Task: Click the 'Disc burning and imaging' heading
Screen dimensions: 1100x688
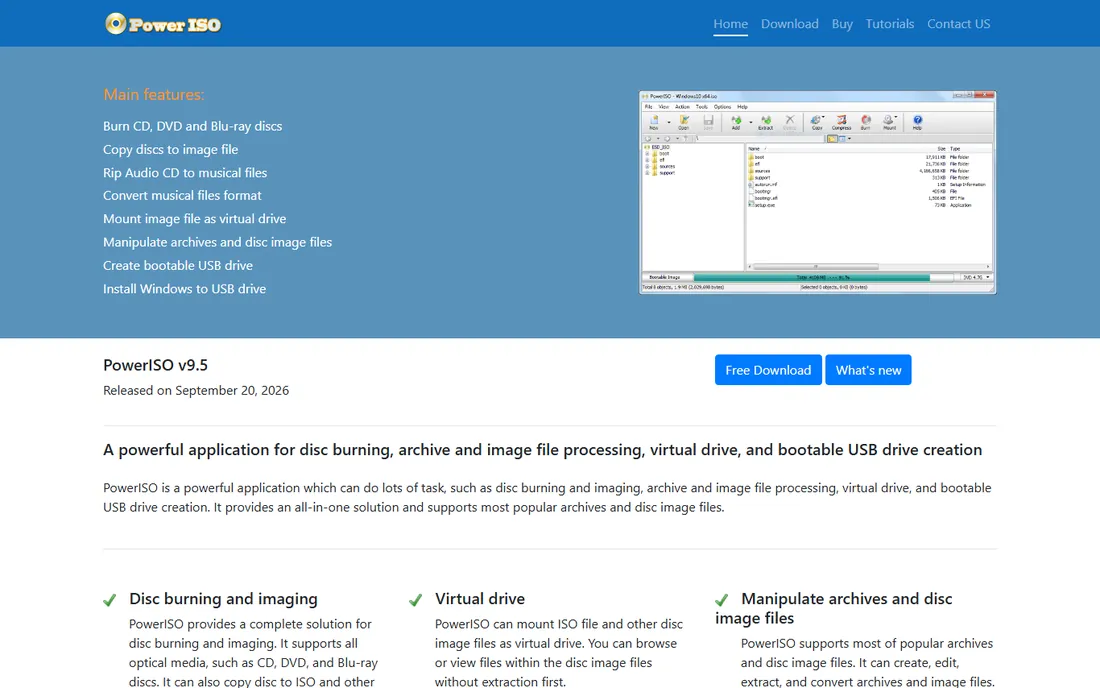Action: [x=223, y=599]
